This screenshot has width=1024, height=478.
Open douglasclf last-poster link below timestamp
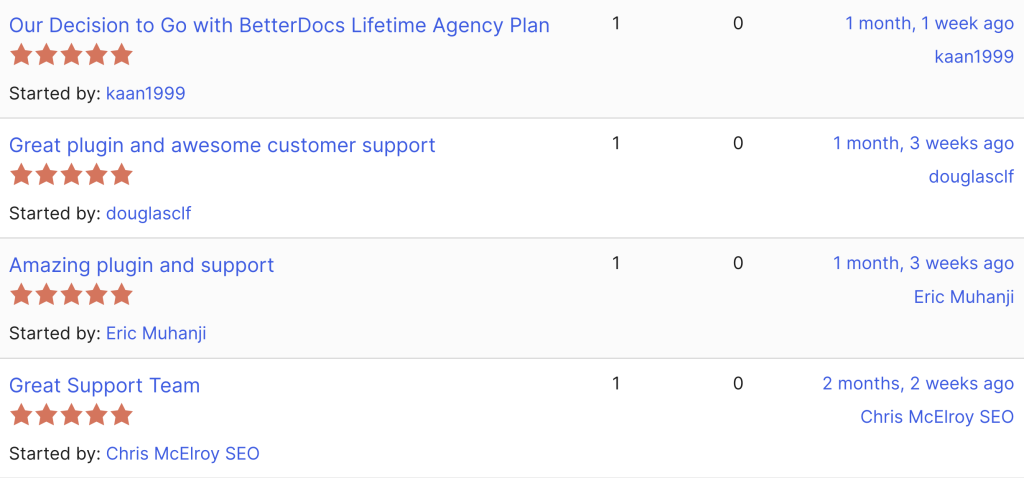point(971,177)
